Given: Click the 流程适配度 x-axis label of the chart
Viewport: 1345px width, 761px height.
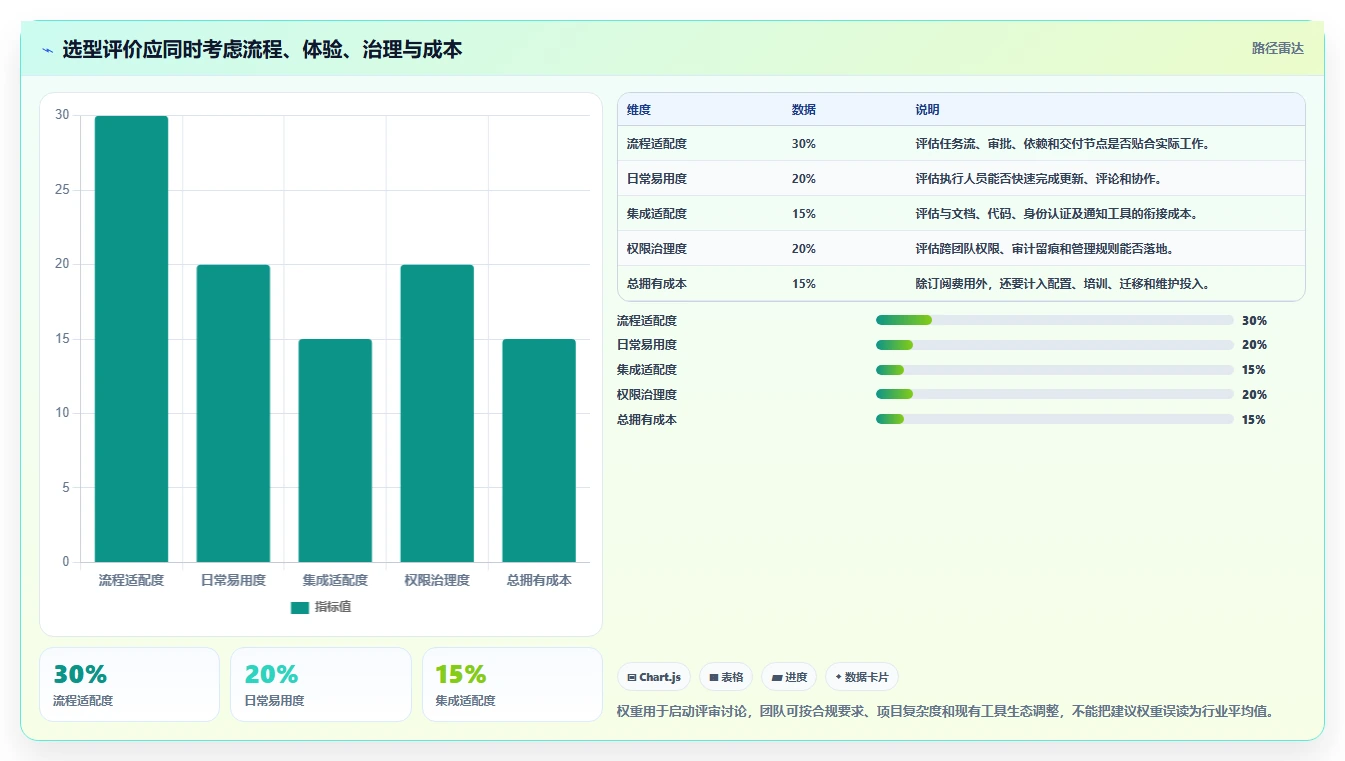Looking at the screenshot, I should (x=131, y=580).
